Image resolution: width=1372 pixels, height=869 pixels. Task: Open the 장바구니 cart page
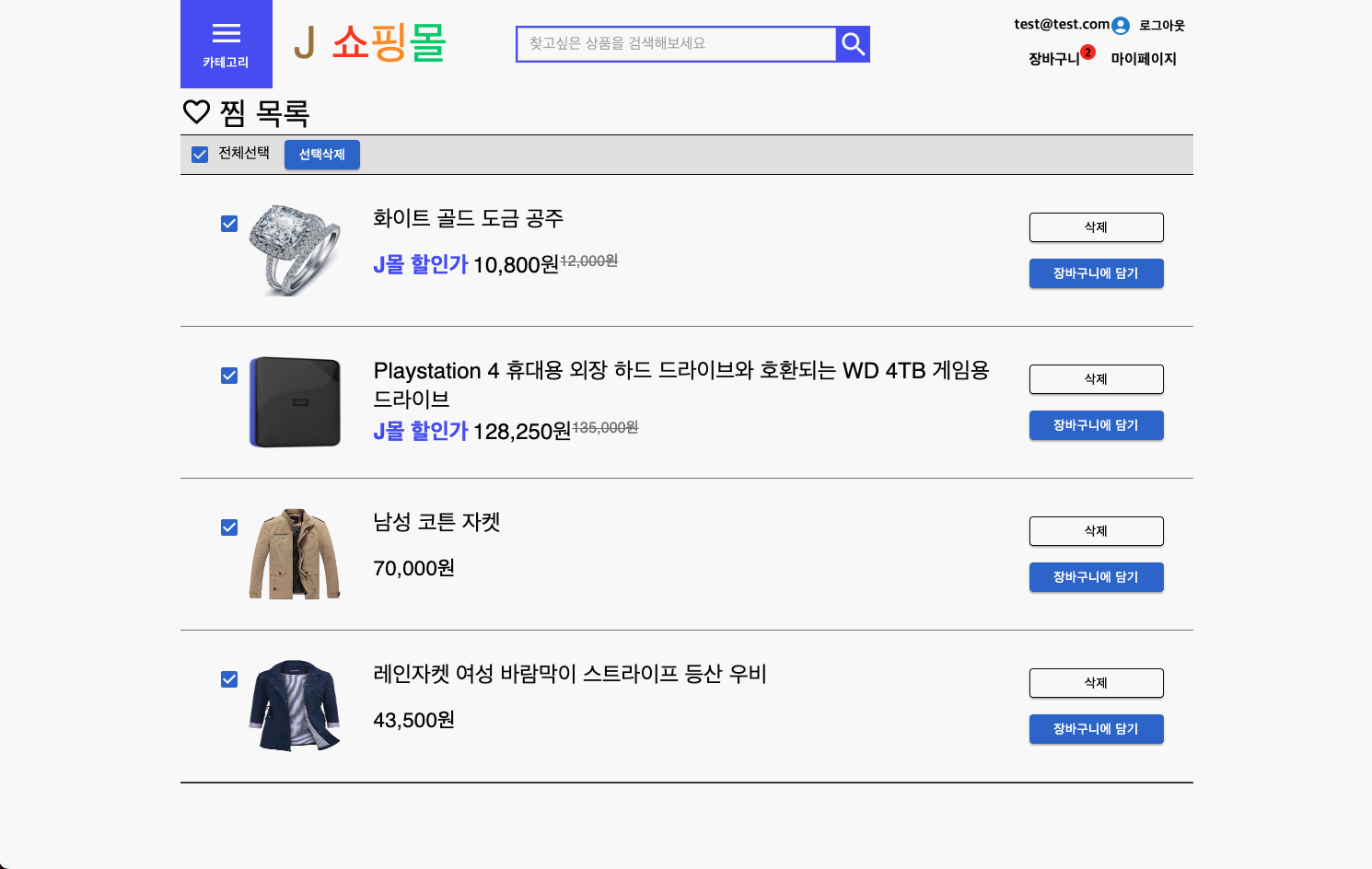[1053, 59]
